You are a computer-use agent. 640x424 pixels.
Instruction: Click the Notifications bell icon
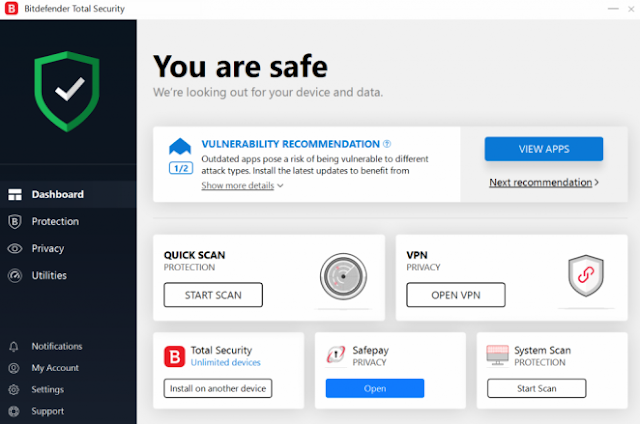pos(14,346)
